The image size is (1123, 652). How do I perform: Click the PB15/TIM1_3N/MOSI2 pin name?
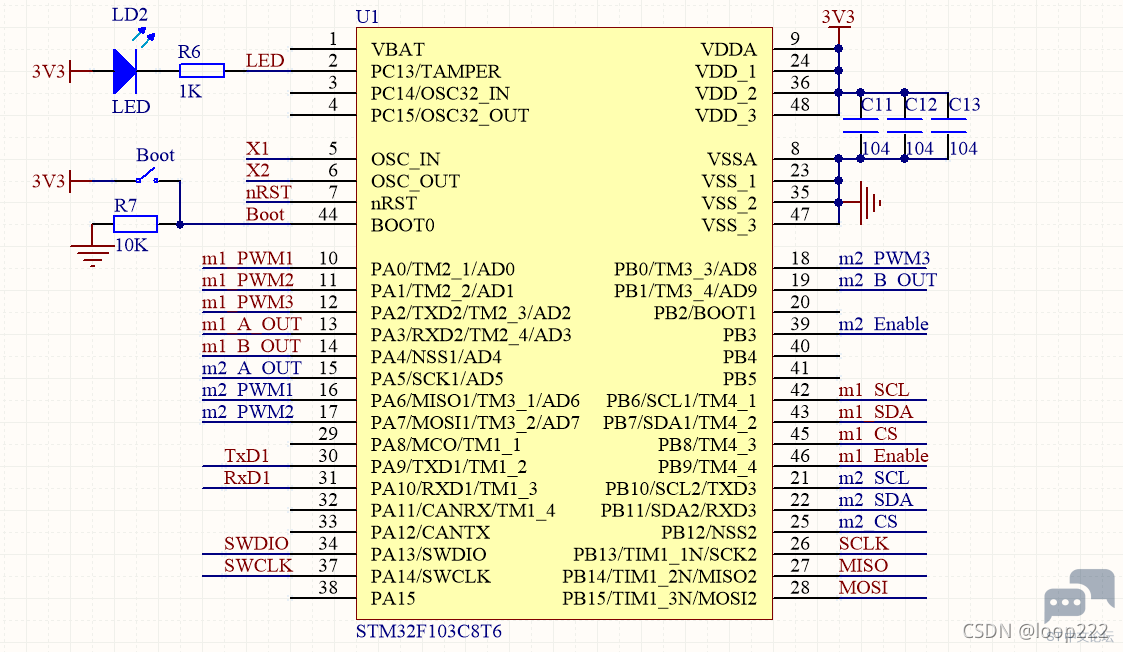(x=659, y=598)
